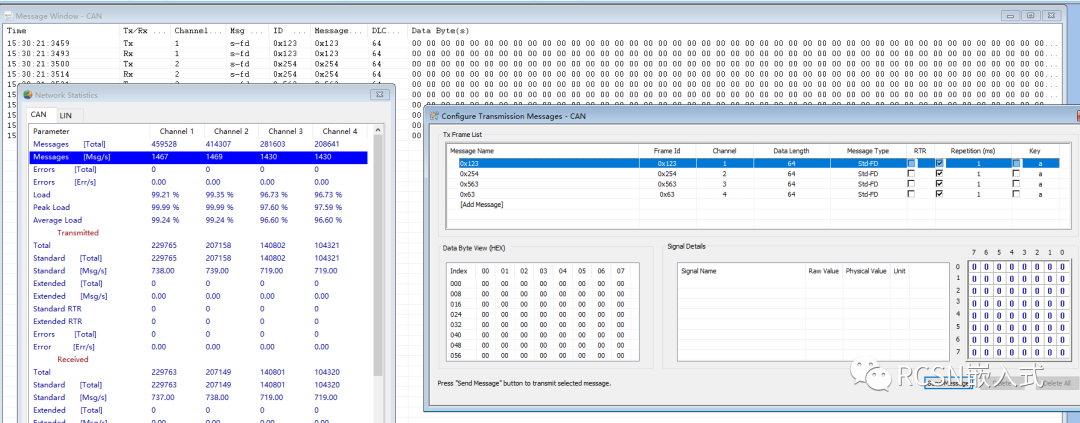Toggle RTR checkbox for message 0x123
This screenshot has height=423, width=1080.
[x=910, y=163]
